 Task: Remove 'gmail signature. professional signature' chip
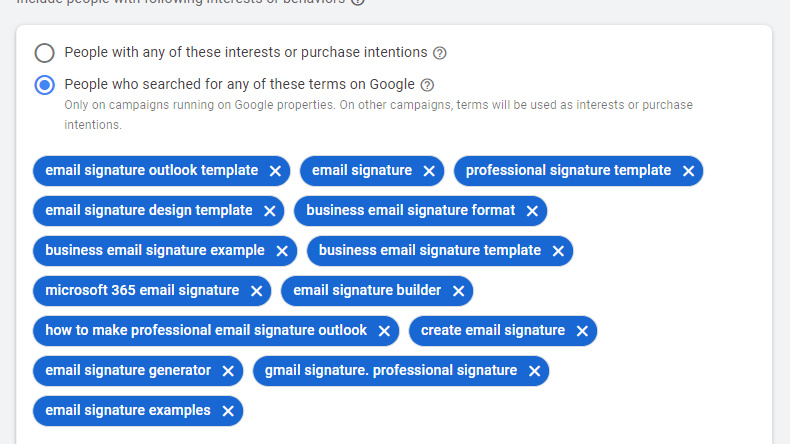534,371
